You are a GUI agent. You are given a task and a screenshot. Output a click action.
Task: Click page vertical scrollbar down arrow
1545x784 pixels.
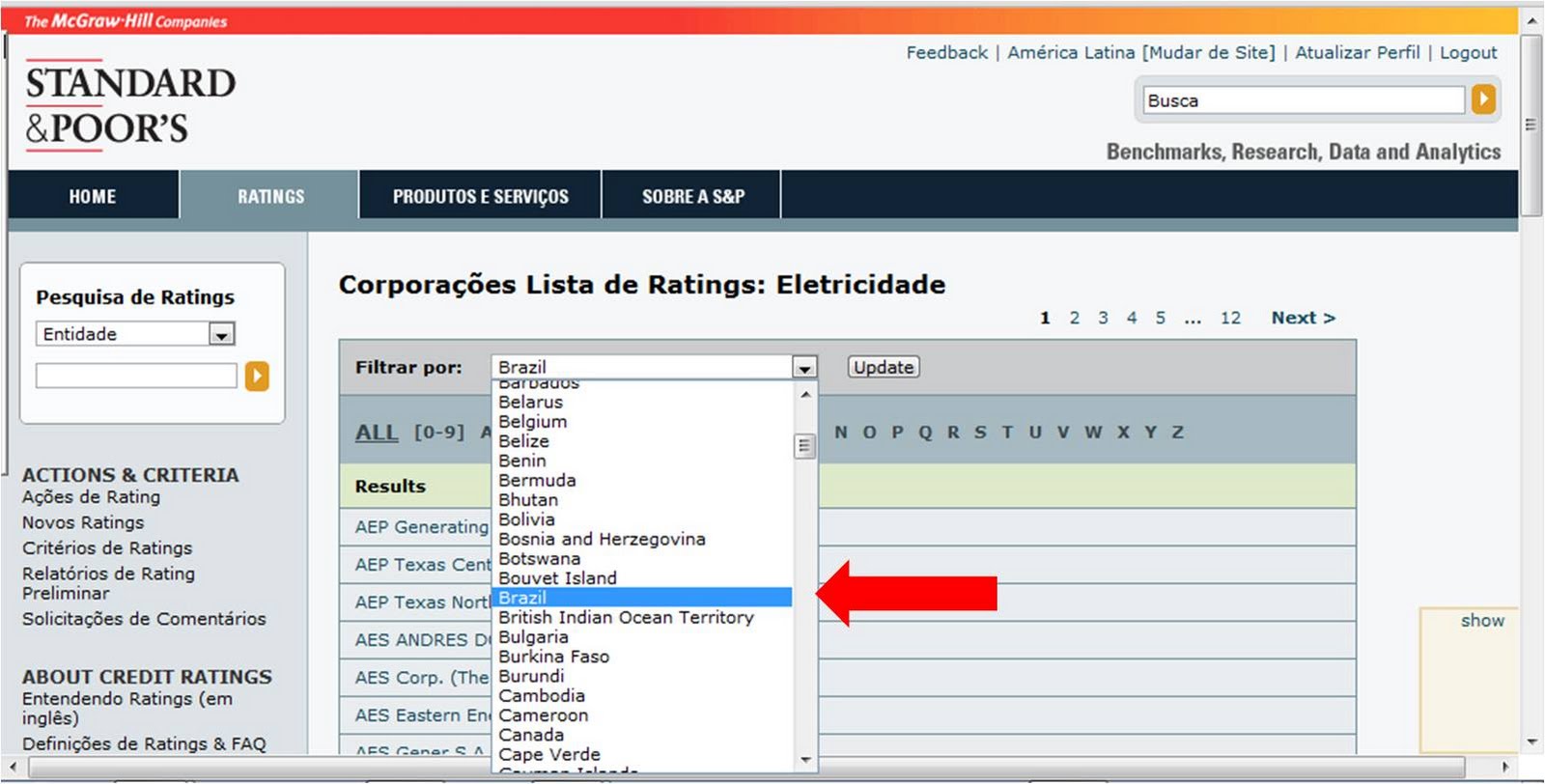(1531, 742)
